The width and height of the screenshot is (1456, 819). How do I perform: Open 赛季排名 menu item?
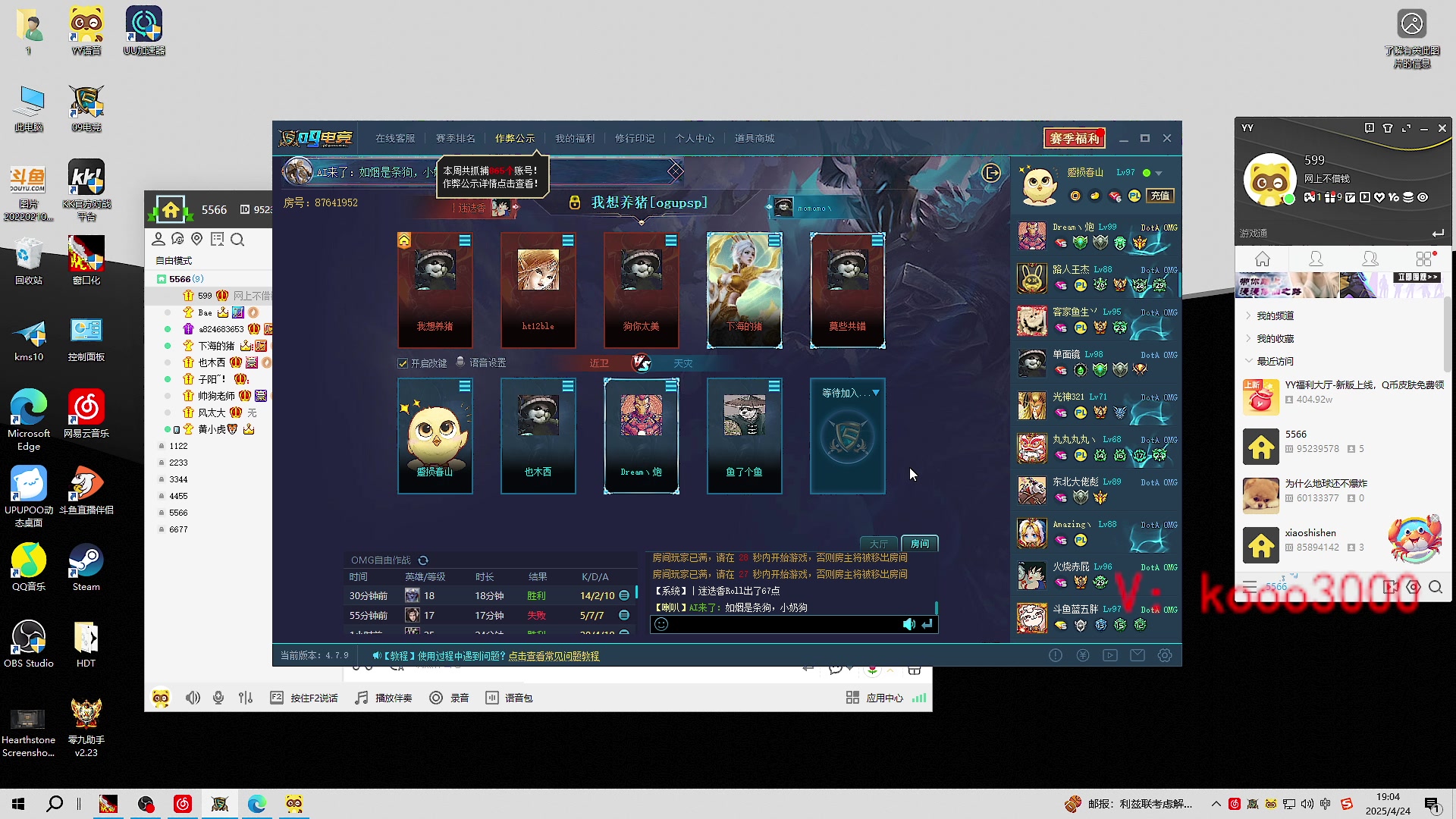point(455,139)
